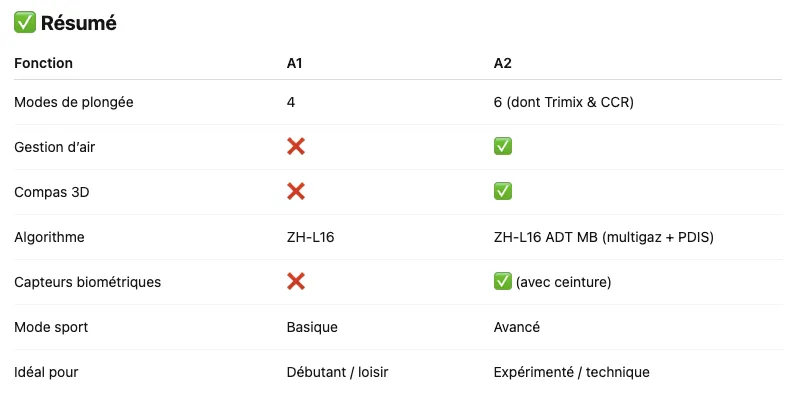The width and height of the screenshot is (804, 412).
Task: Click the red cross for A1 Capteurs biométriques
Action: coord(296,282)
